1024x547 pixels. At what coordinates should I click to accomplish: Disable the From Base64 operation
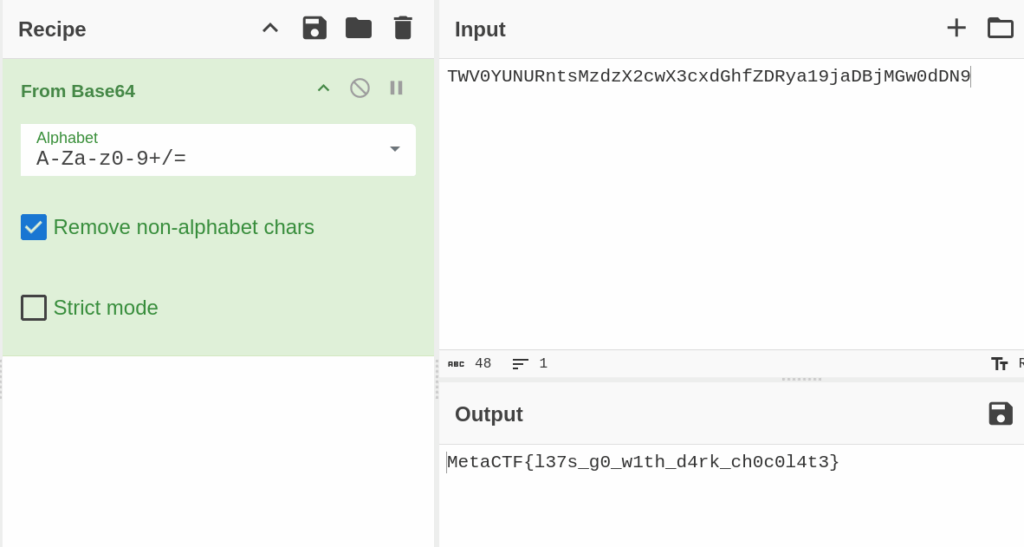(x=360, y=88)
